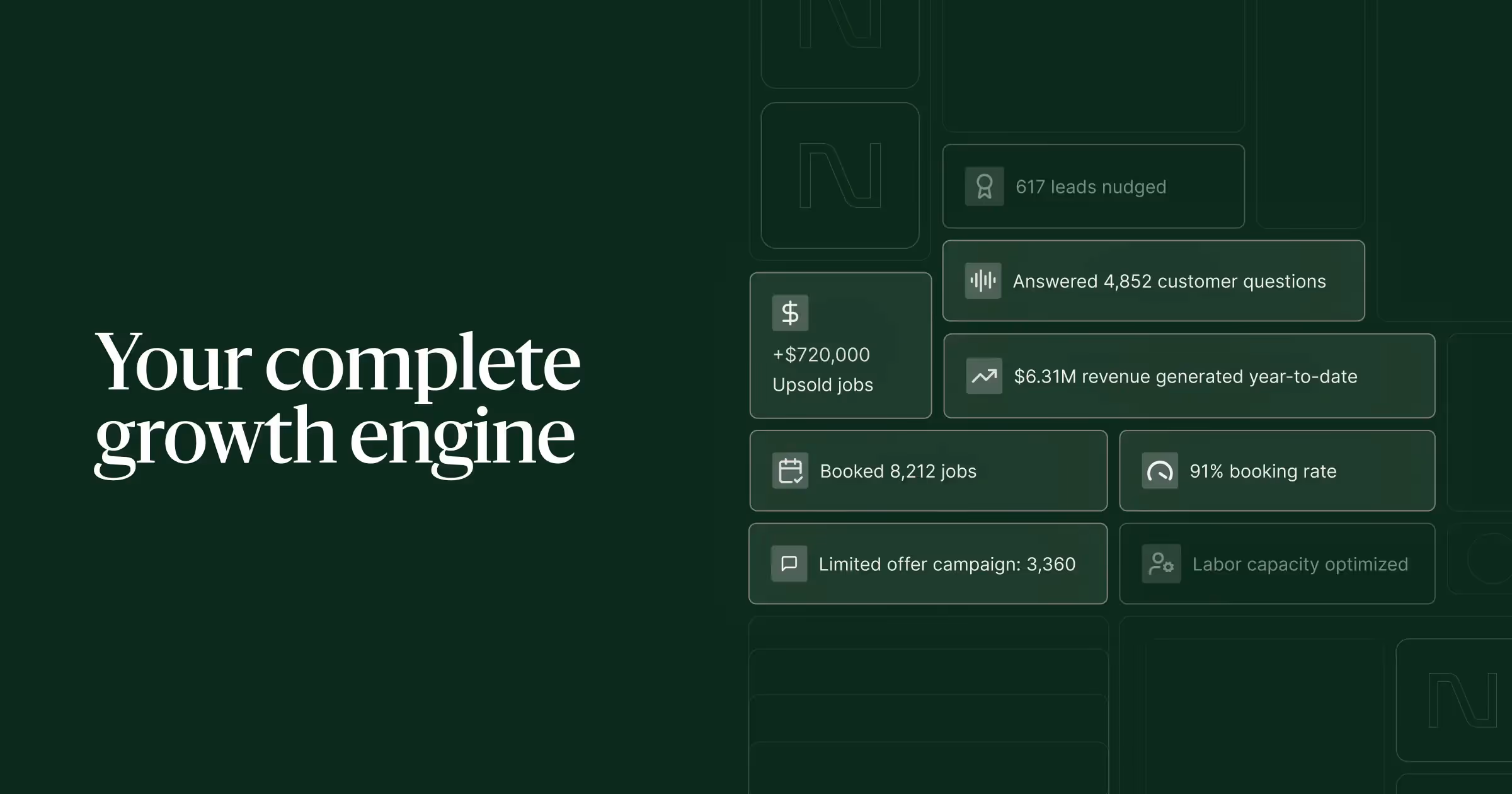
Task: Click the chat bubble campaign icon
Action: point(789,563)
